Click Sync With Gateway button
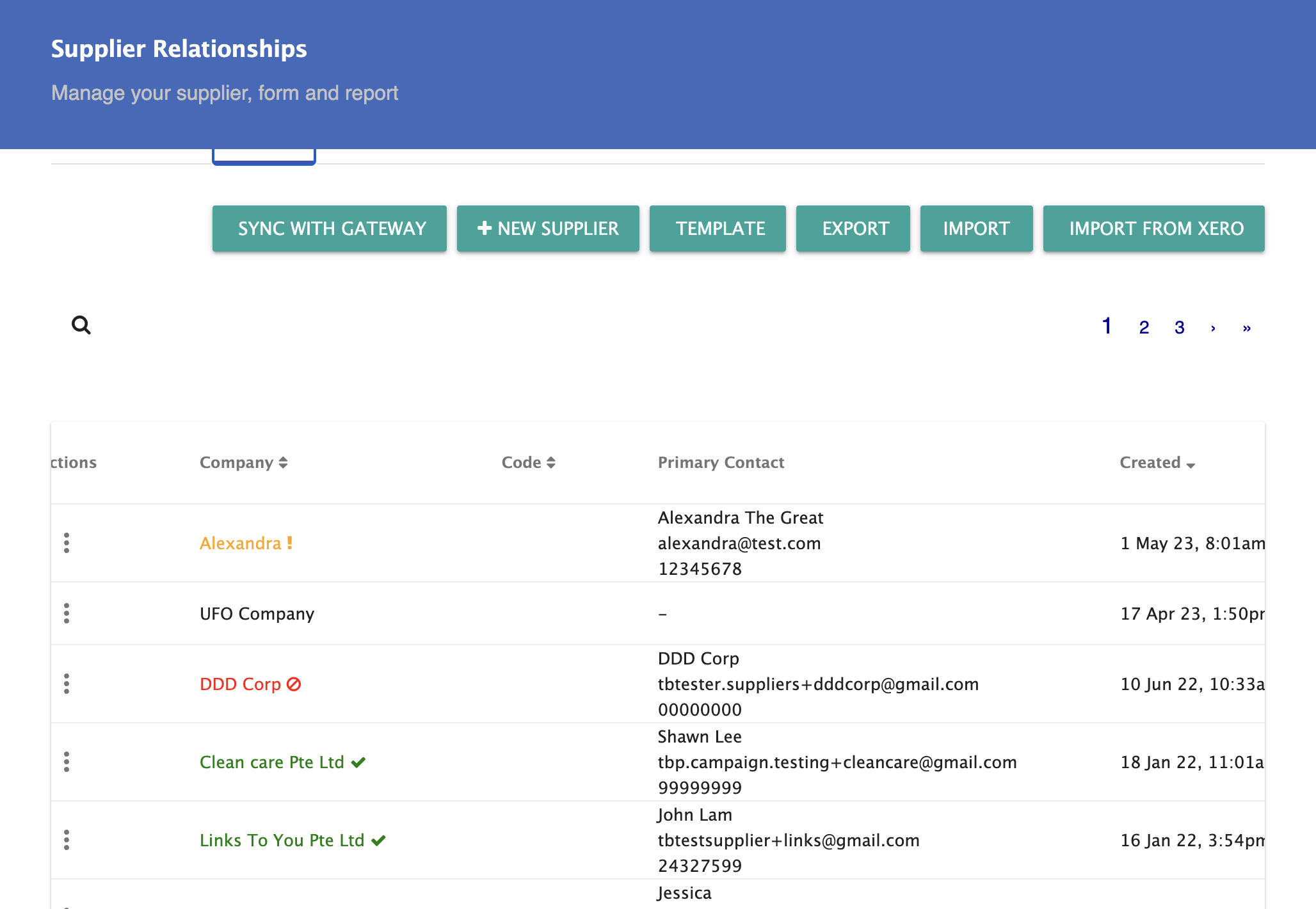1316x909 pixels. tap(330, 229)
